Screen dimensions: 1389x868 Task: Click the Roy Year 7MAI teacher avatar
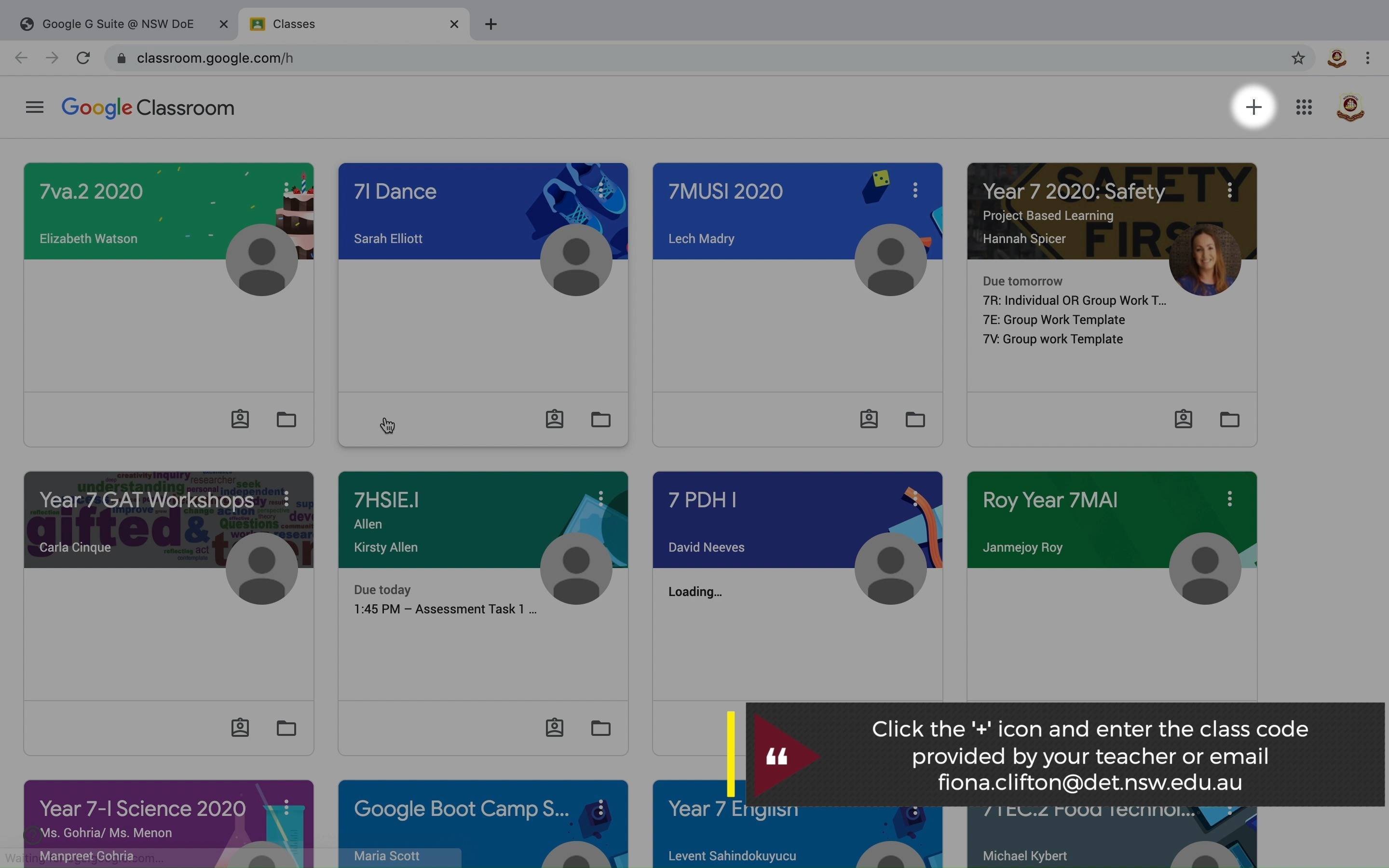[1205, 569]
